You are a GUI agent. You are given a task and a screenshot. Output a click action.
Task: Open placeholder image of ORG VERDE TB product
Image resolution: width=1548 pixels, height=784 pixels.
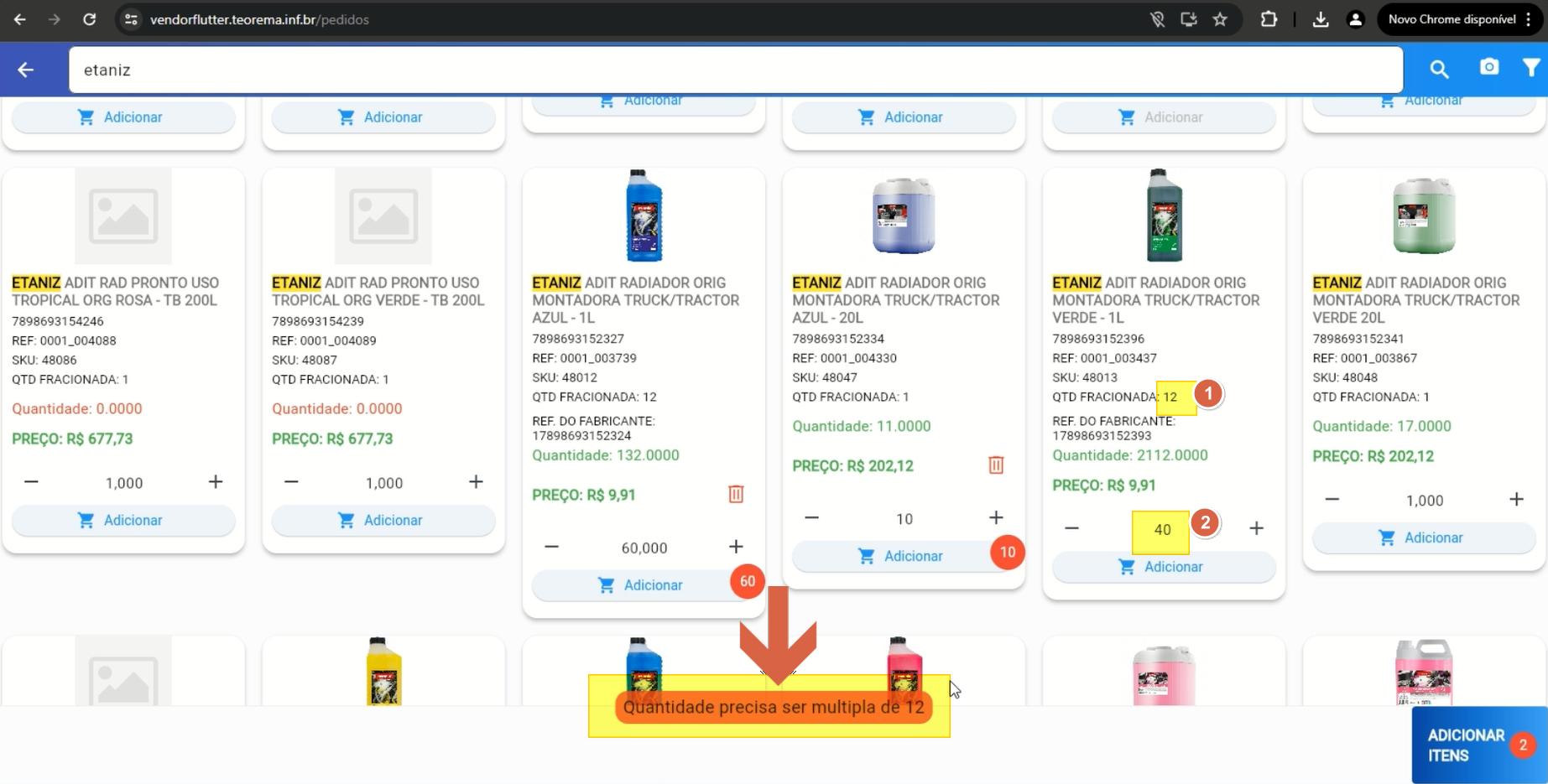coord(383,215)
